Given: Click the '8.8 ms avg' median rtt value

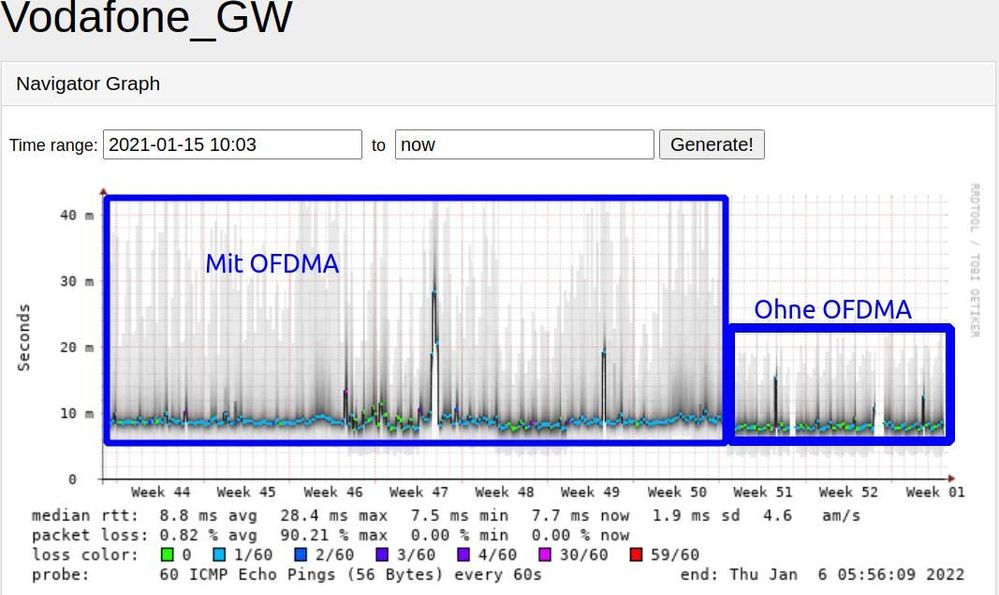Looking at the screenshot, I should (x=208, y=515).
